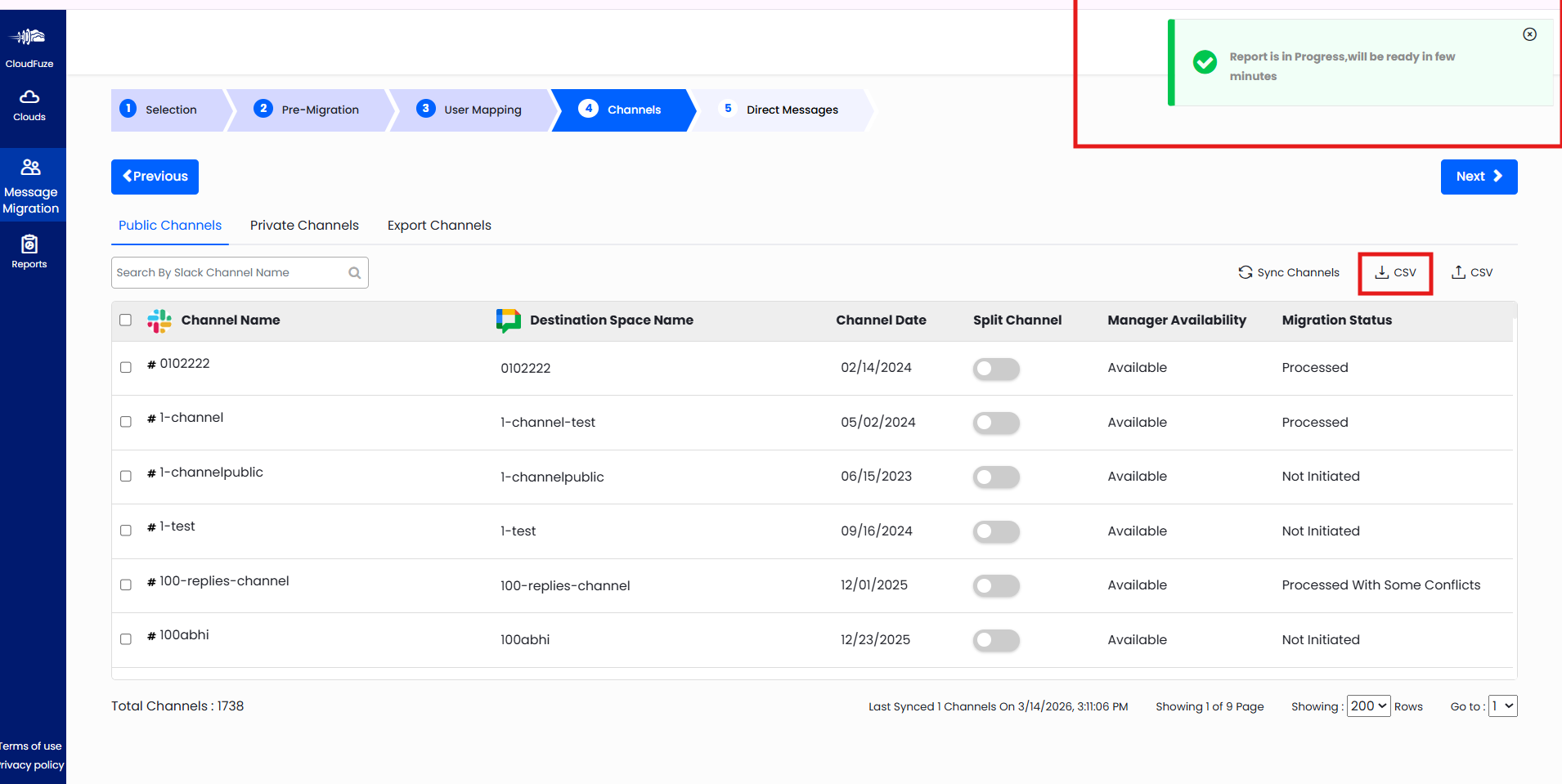Select the 100-replies-channel row checkbox
Screen dimensions: 1562x784
point(126,585)
